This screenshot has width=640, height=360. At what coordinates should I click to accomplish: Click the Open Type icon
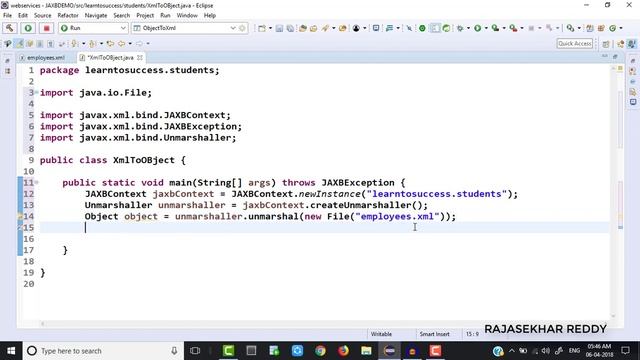pyautogui.click(x=303, y=28)
